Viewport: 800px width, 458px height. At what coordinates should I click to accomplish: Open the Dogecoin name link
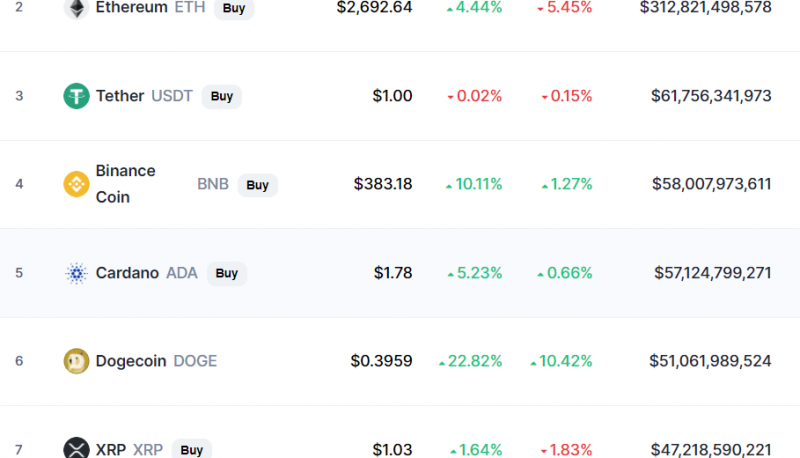(x=131, y=361)
